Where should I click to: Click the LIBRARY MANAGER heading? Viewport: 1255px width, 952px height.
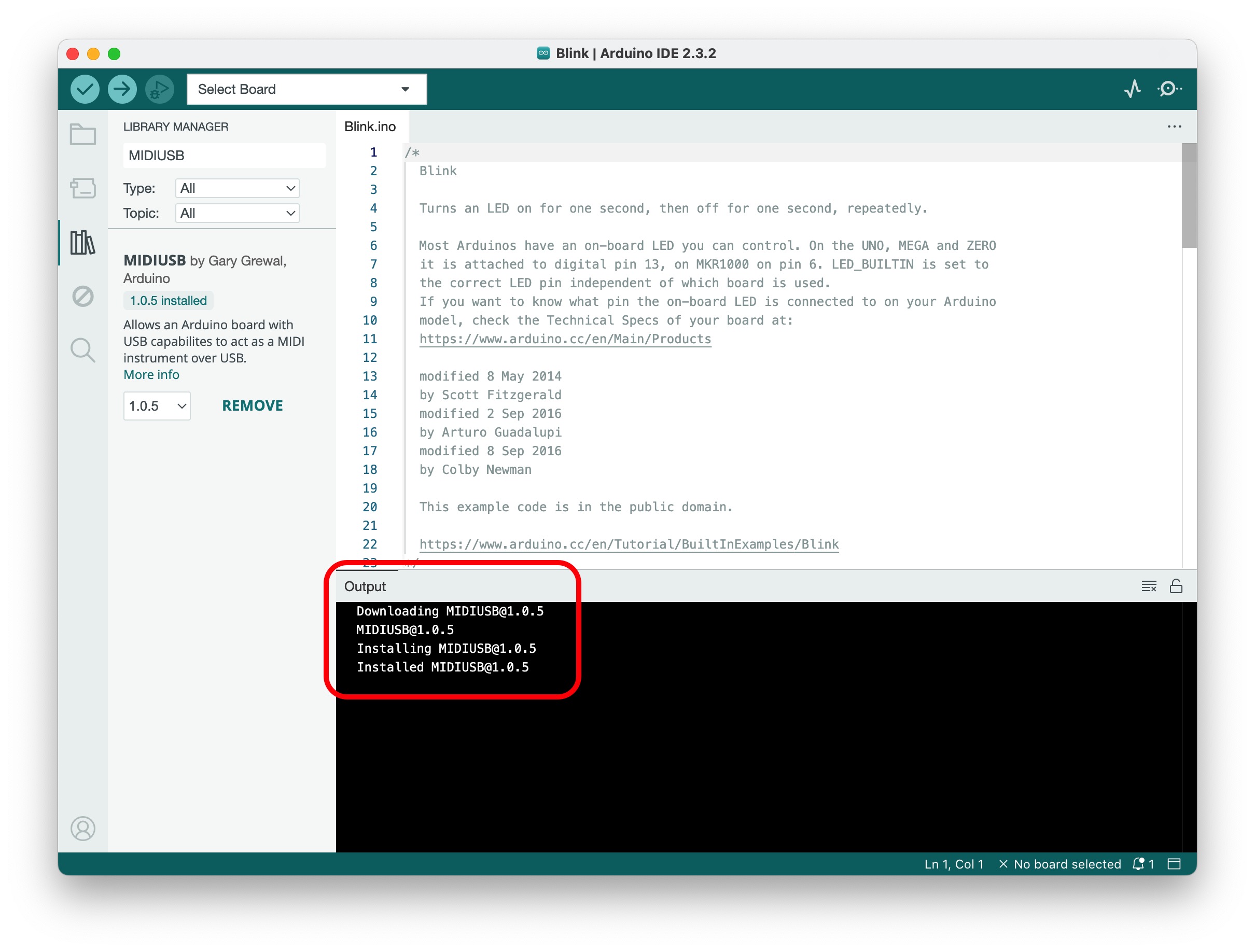pos(176,127)
